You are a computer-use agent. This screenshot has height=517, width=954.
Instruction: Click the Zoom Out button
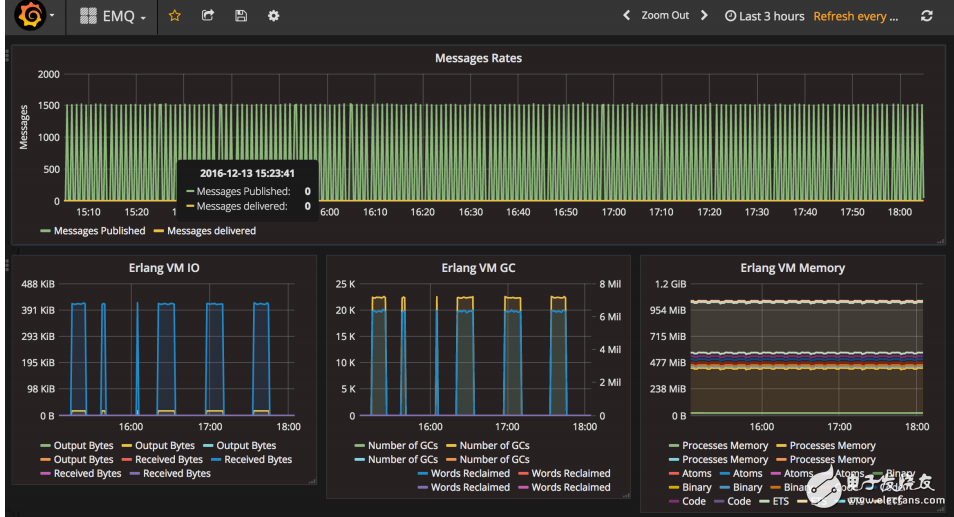665,16
